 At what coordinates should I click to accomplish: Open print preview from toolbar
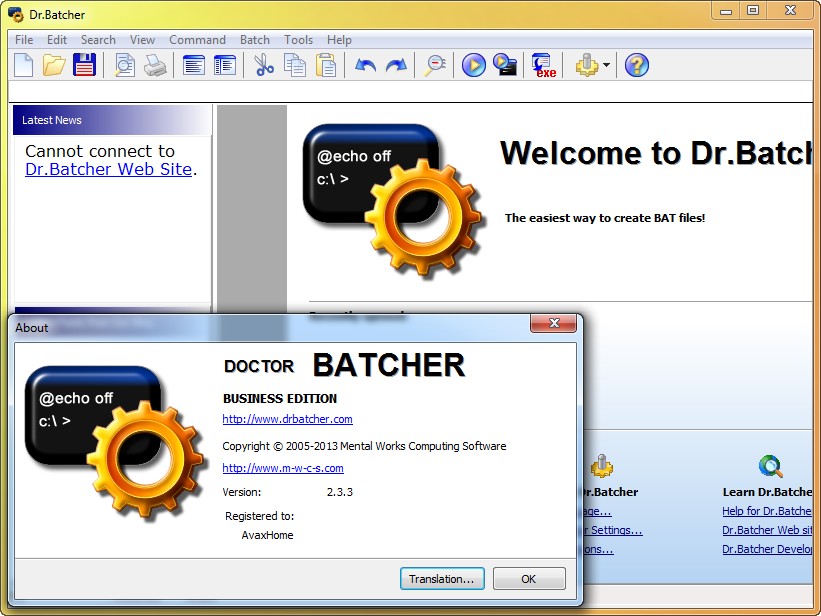(x=125, y=65)
